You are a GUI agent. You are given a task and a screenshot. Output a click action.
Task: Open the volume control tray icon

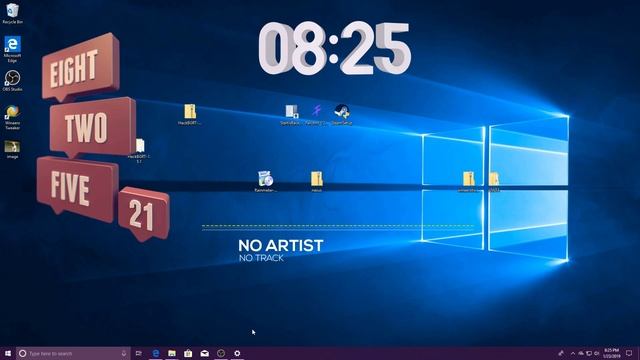[596, 353]
